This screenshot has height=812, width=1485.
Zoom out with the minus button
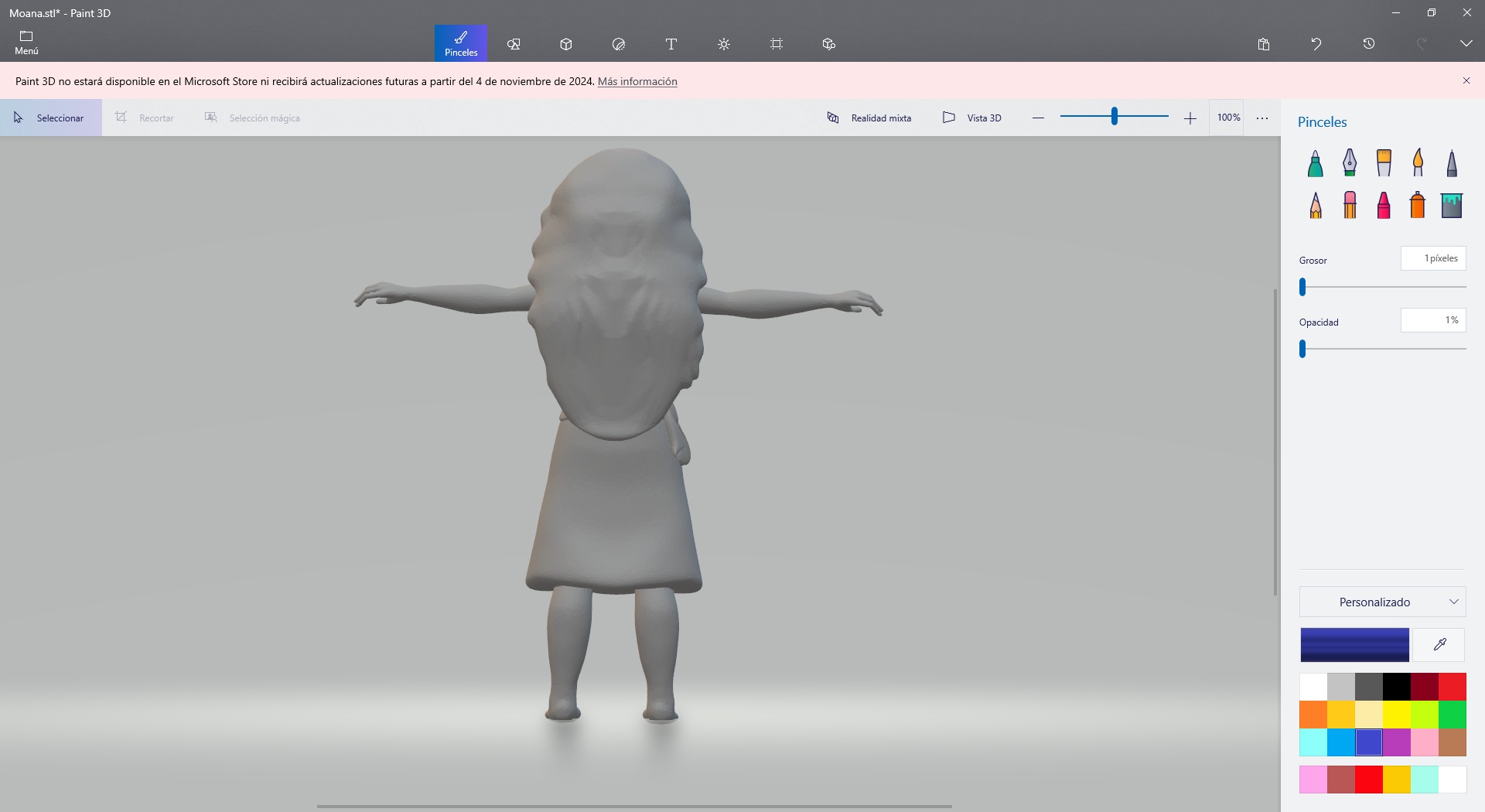click(1038, 118)
